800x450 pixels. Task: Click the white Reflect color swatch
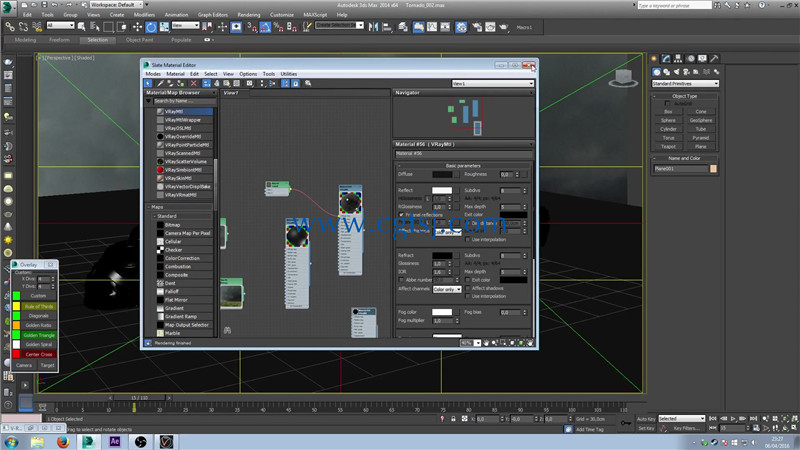442,190
